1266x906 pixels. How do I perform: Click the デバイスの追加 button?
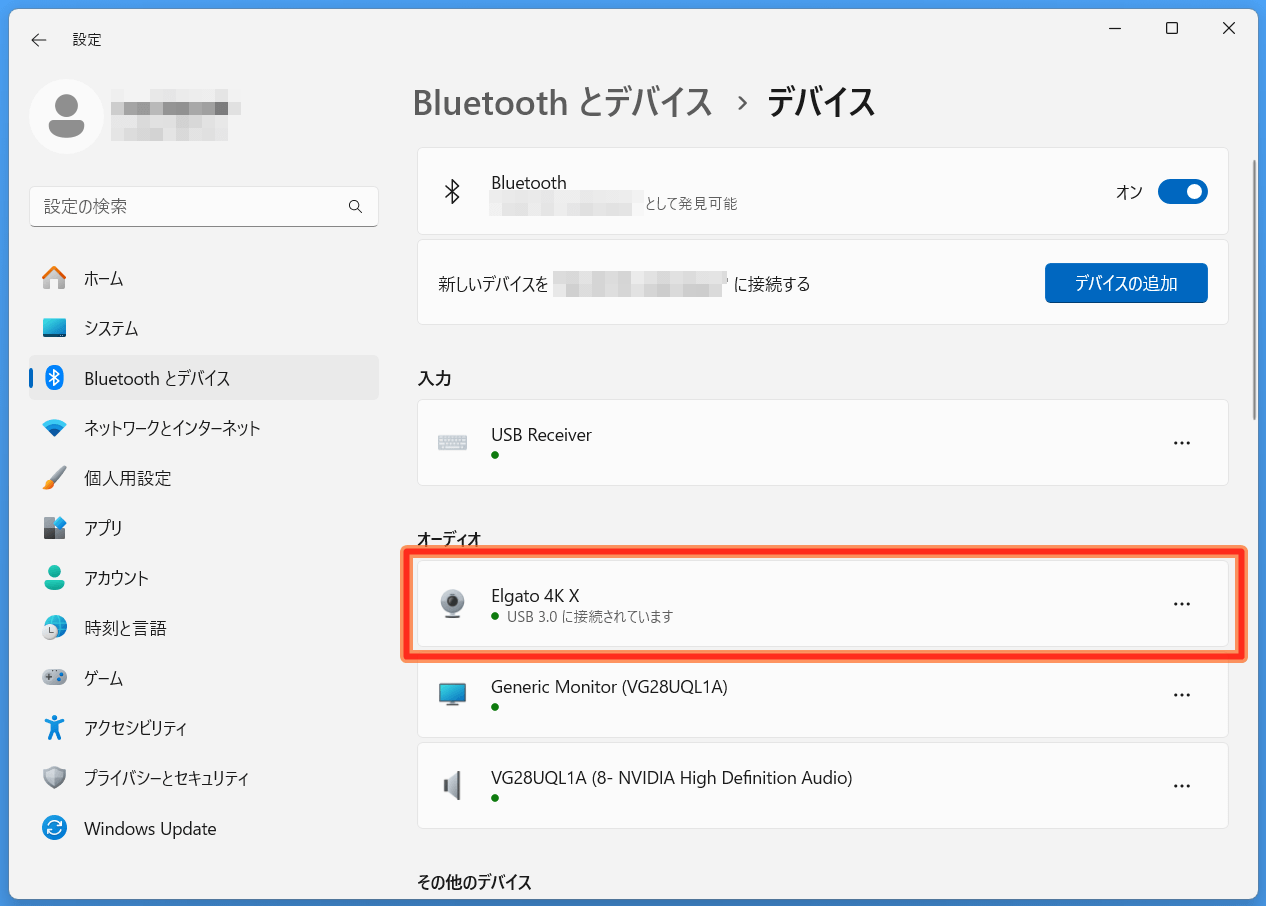tap(1126, 283)
